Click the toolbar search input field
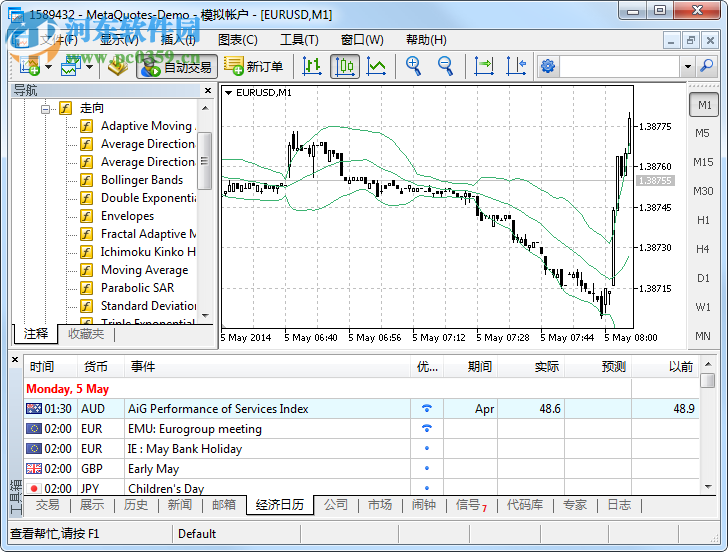 click(x=620, y=66)
